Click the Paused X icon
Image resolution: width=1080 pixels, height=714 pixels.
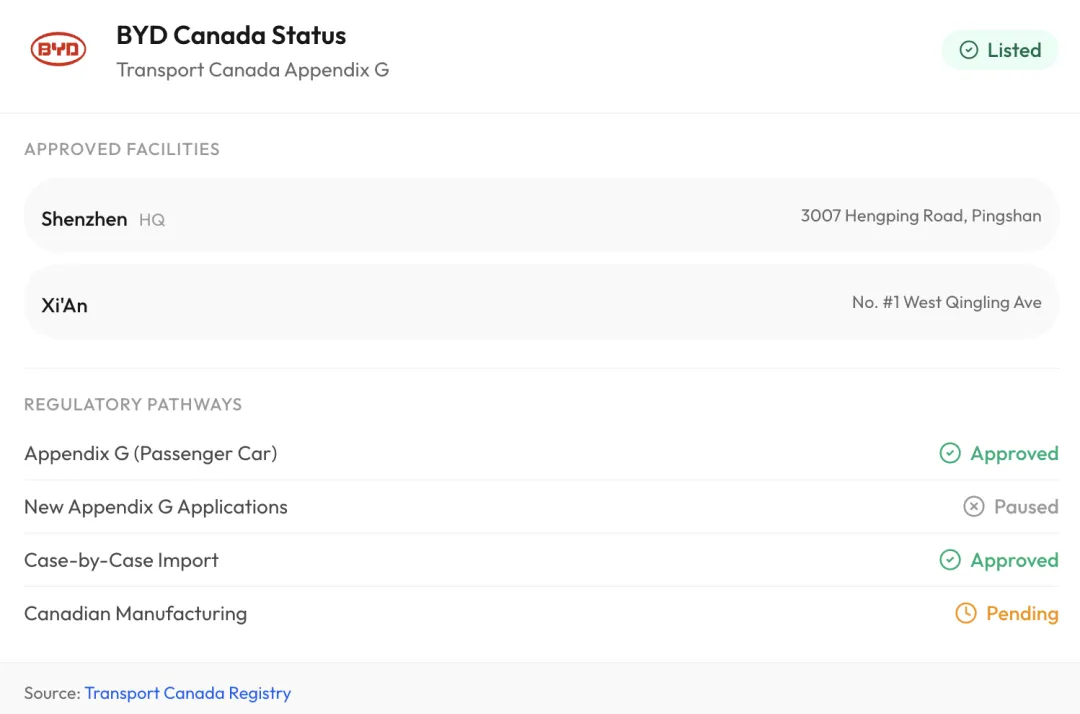(x=974, y=507)
